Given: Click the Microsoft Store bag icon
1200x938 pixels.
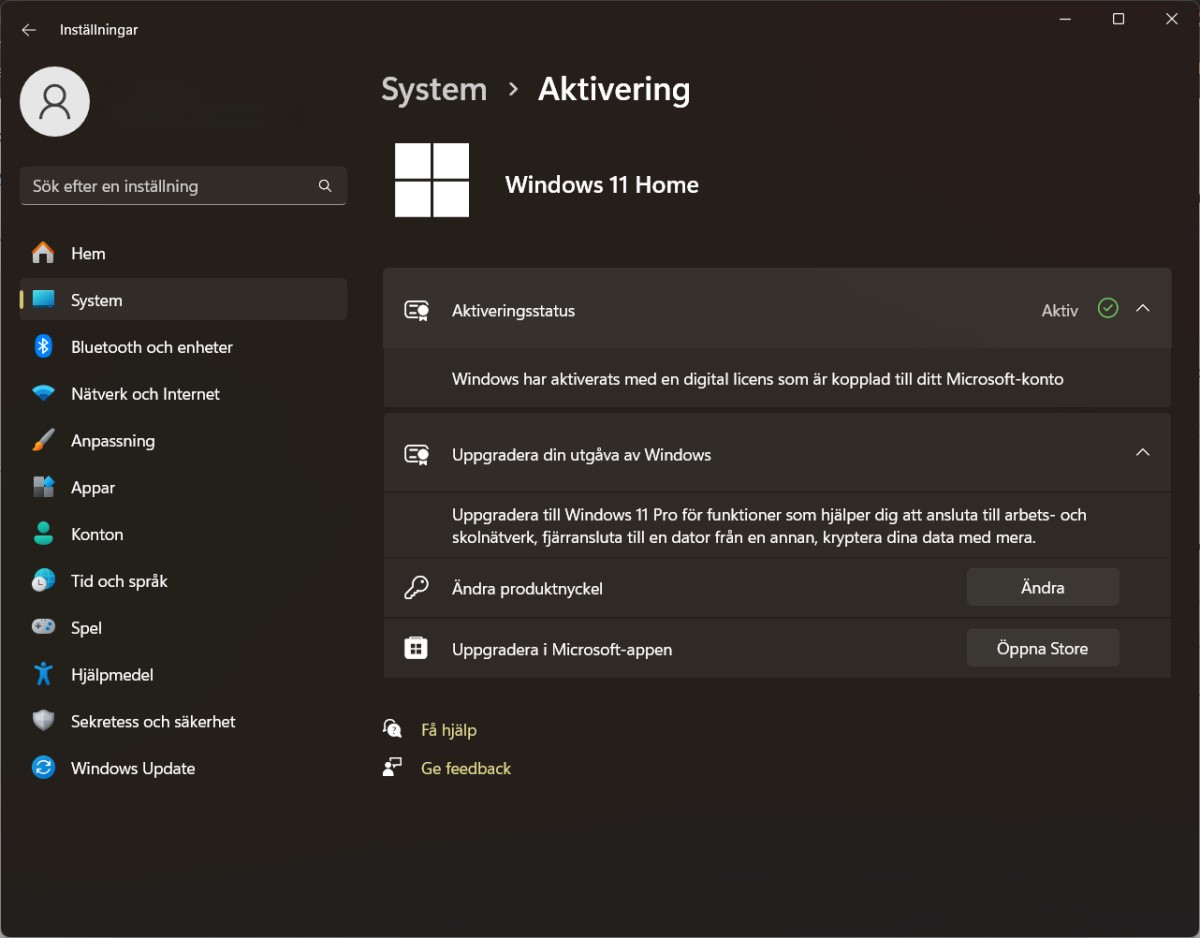Looking at the screenshot, I should pyautogui.click(x=416, y=649).
